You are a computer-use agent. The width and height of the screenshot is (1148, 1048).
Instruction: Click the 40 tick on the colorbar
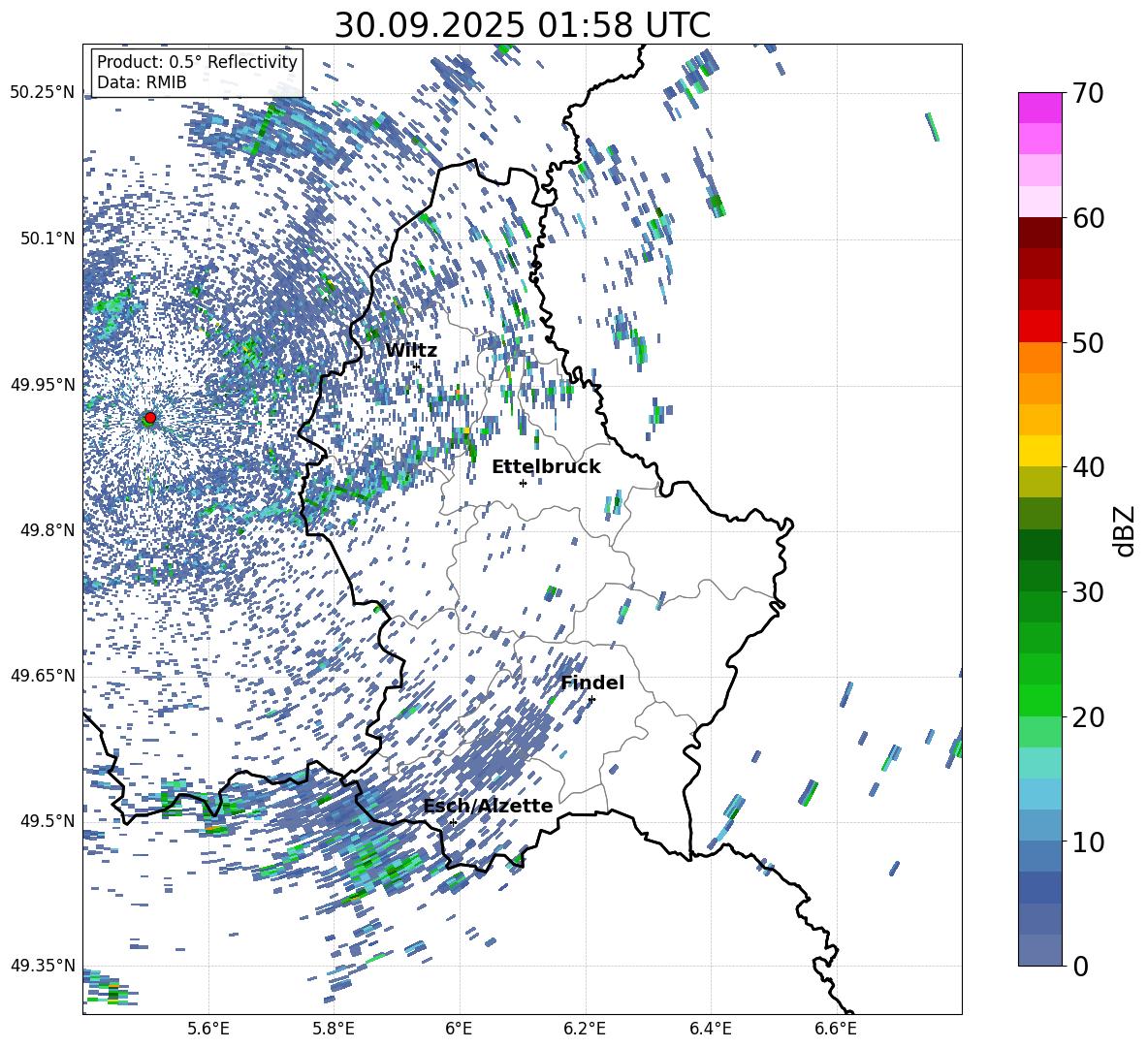pyautogui.click(x=1088, y=467)
